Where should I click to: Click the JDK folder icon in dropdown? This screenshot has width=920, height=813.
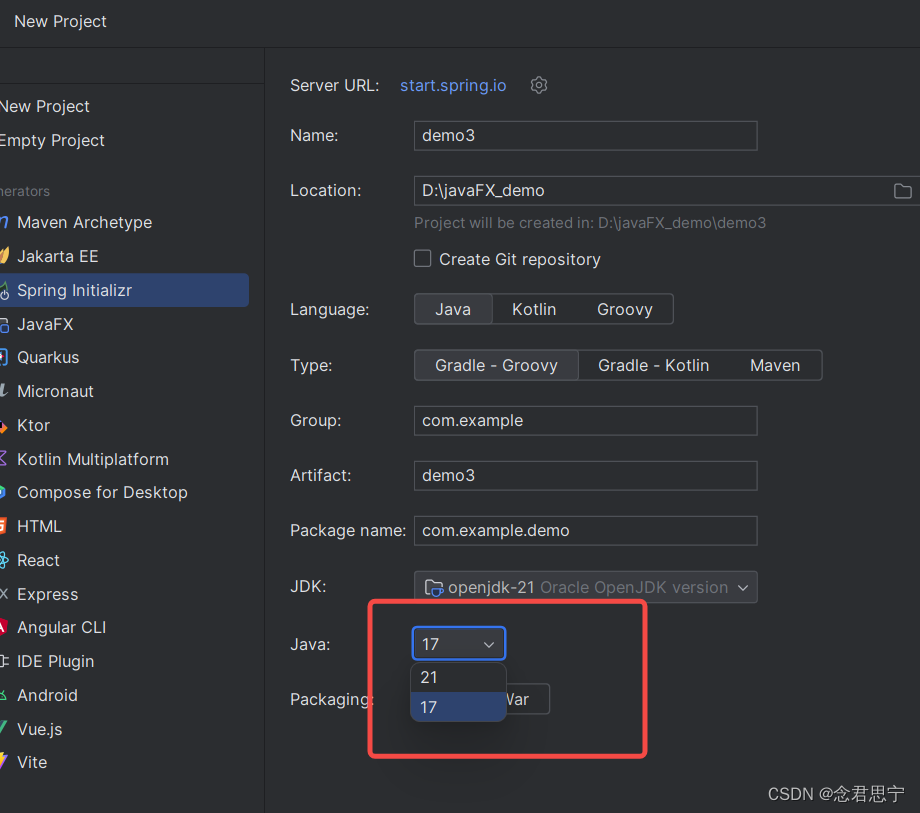434,588
